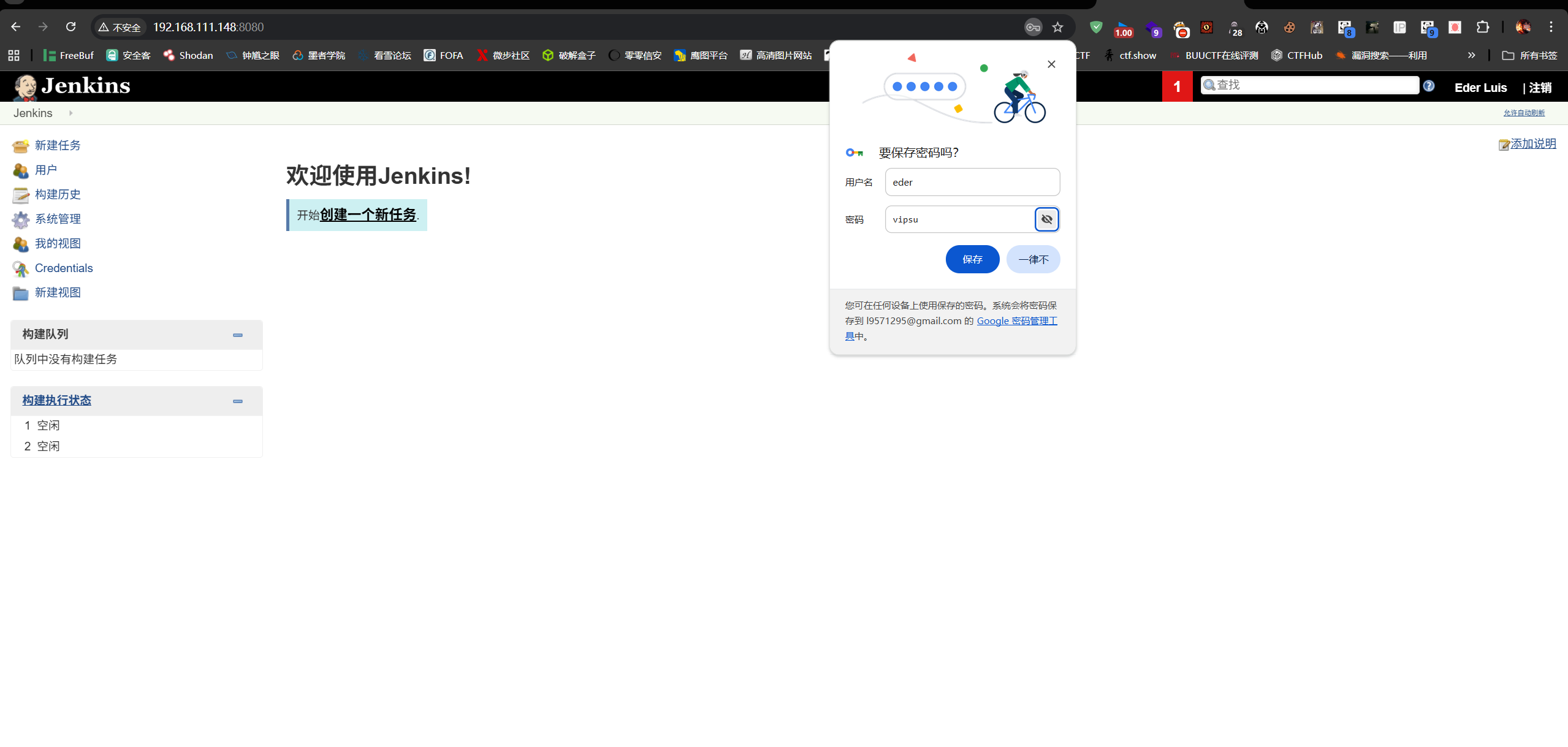Open Build History notepad icon

[x=20, y=195]
